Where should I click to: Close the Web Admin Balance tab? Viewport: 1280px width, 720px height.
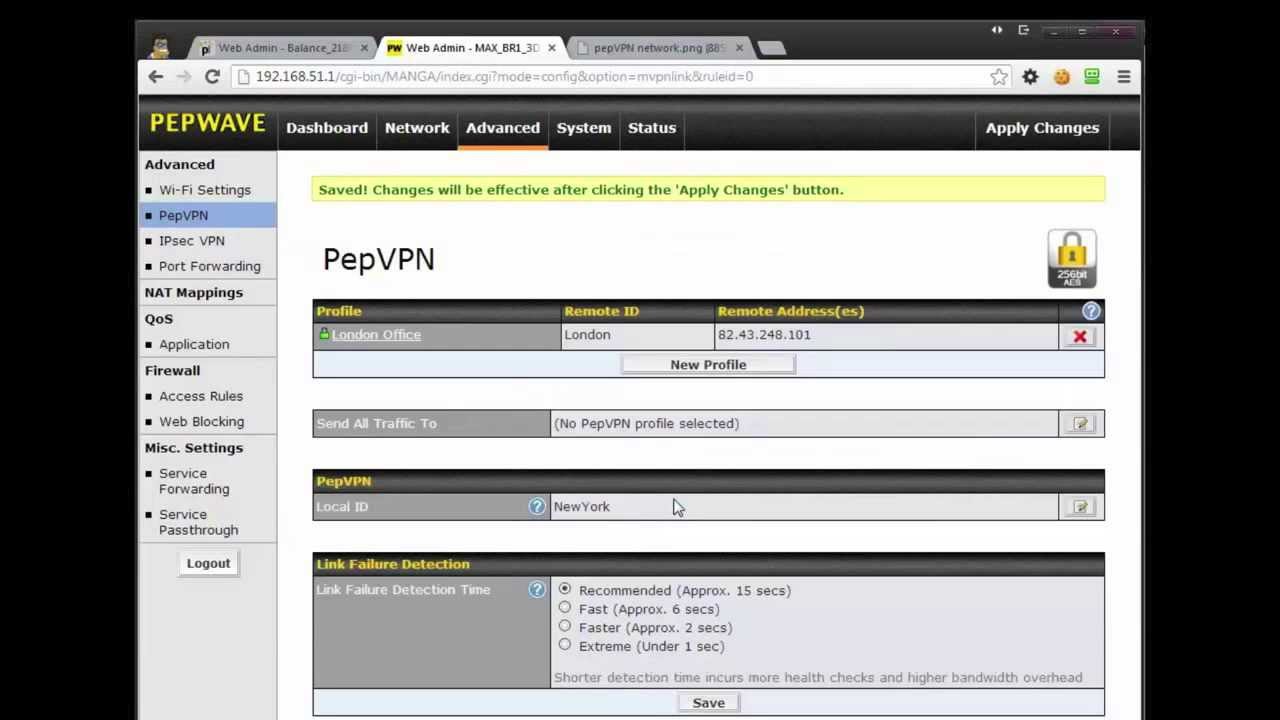(364, 48)
